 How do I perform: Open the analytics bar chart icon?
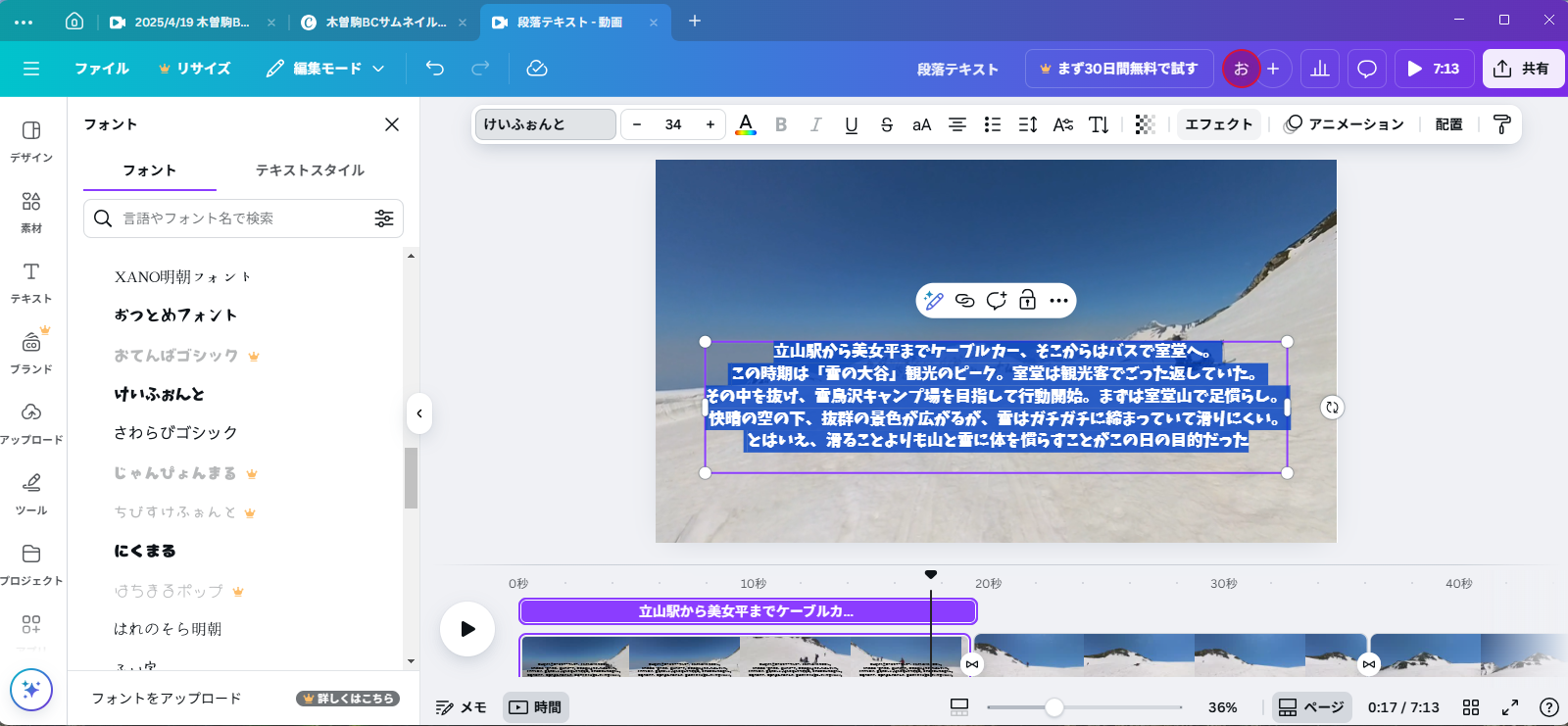[1320, 69]
